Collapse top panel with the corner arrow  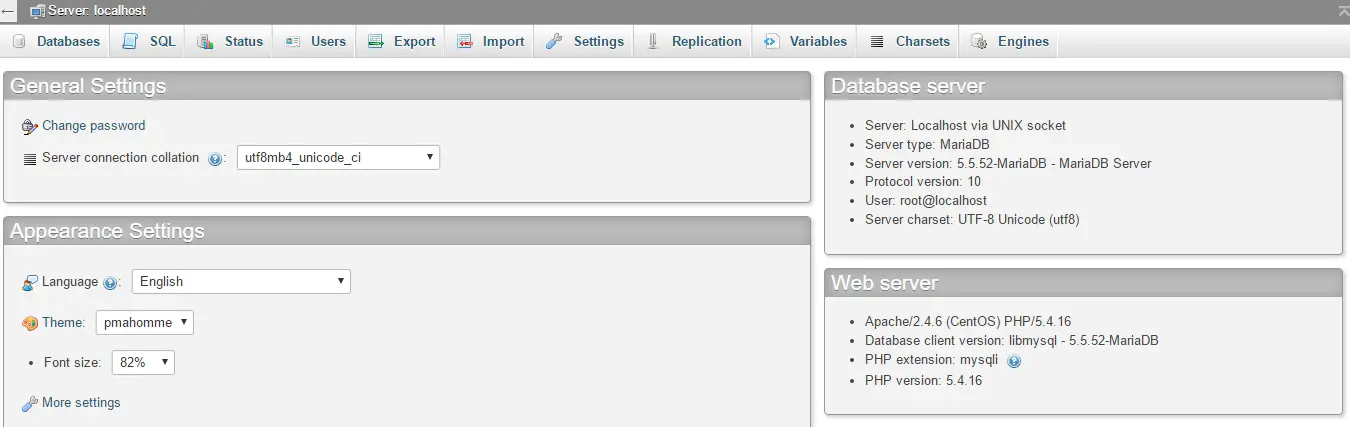(1343, 10)
